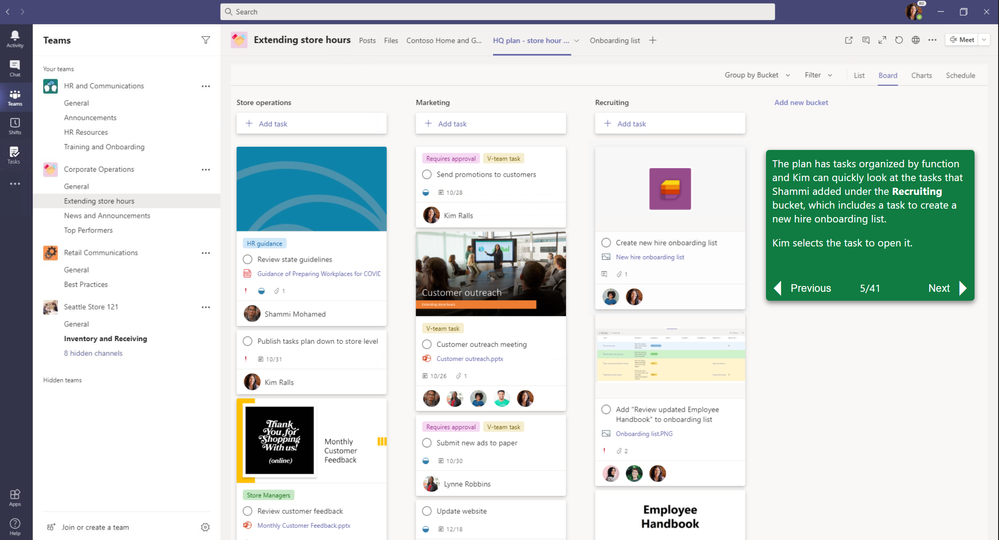
Task: Switch to the Charts view tab
Action: pos(921,75)
